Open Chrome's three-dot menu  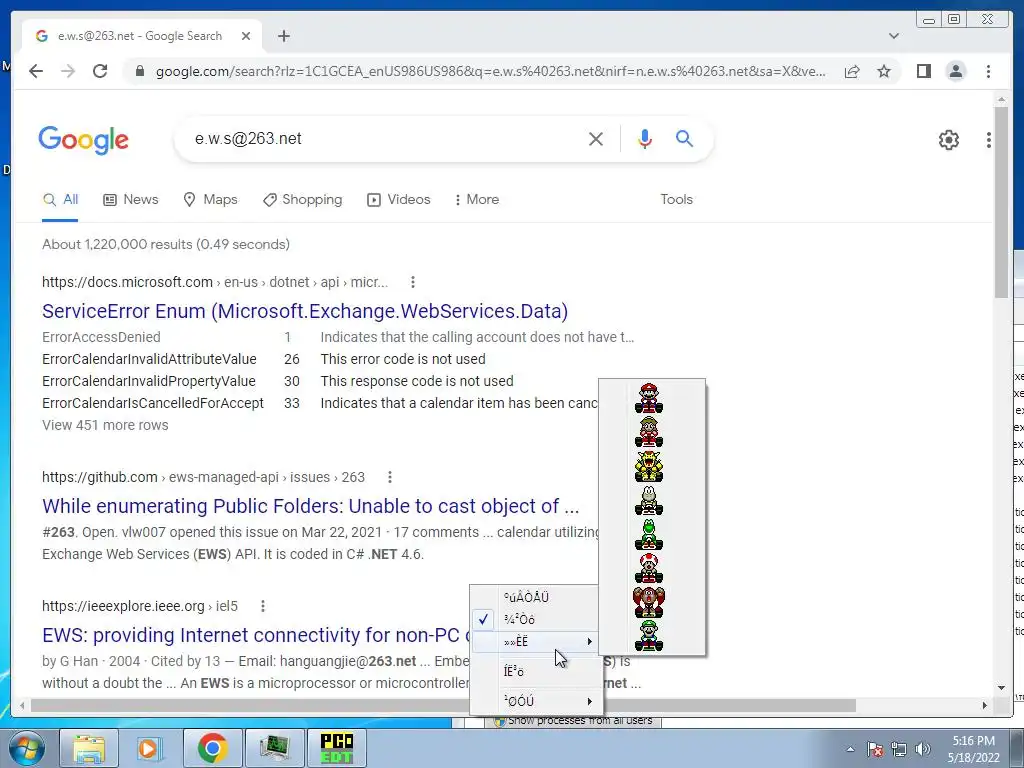pos(988,71)
